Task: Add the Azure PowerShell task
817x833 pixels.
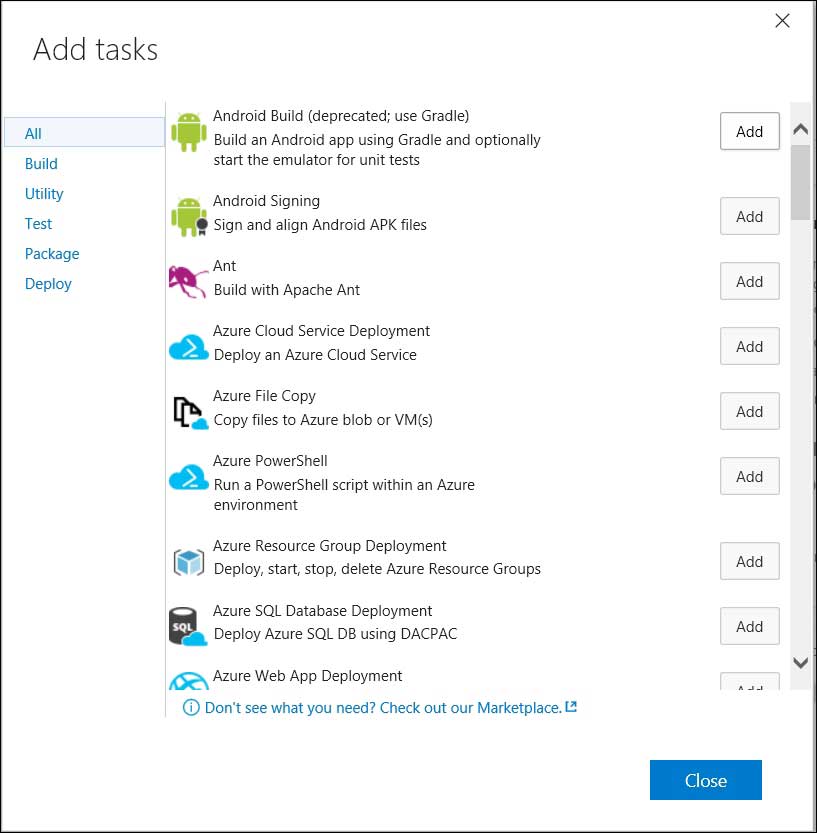Action: coord(749,476)
